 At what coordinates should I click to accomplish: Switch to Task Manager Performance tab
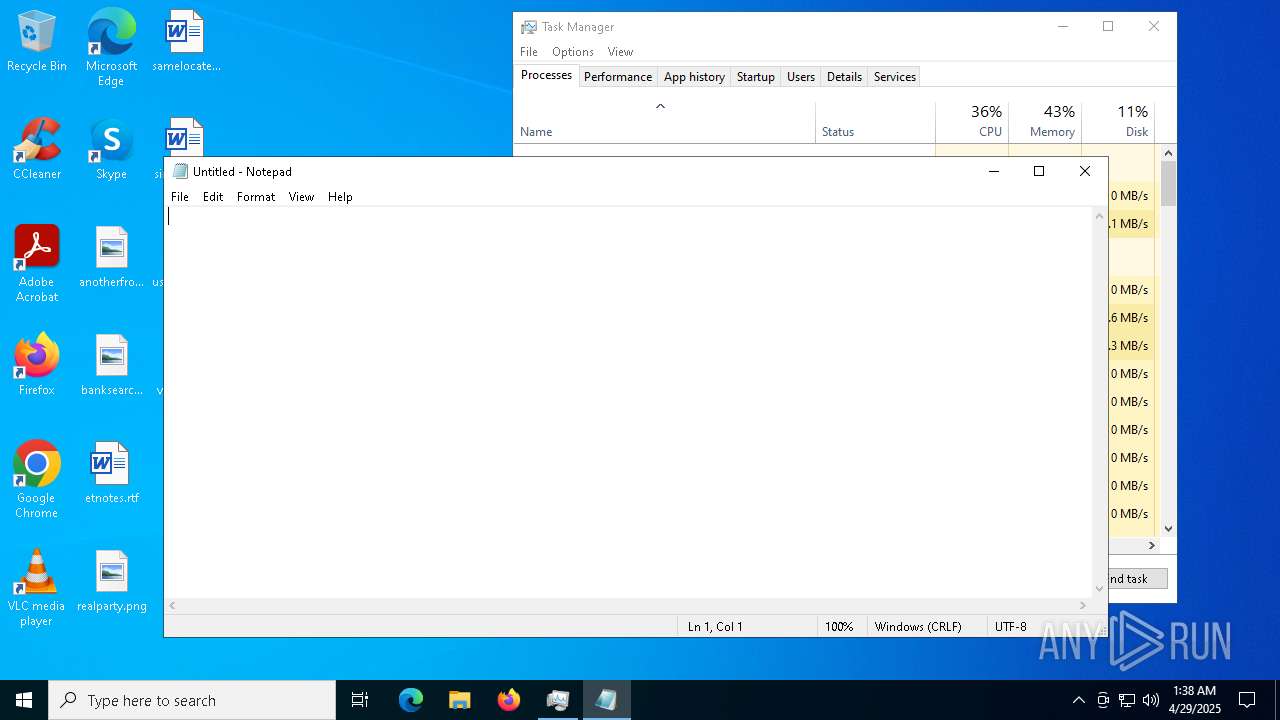pos(618,77)
